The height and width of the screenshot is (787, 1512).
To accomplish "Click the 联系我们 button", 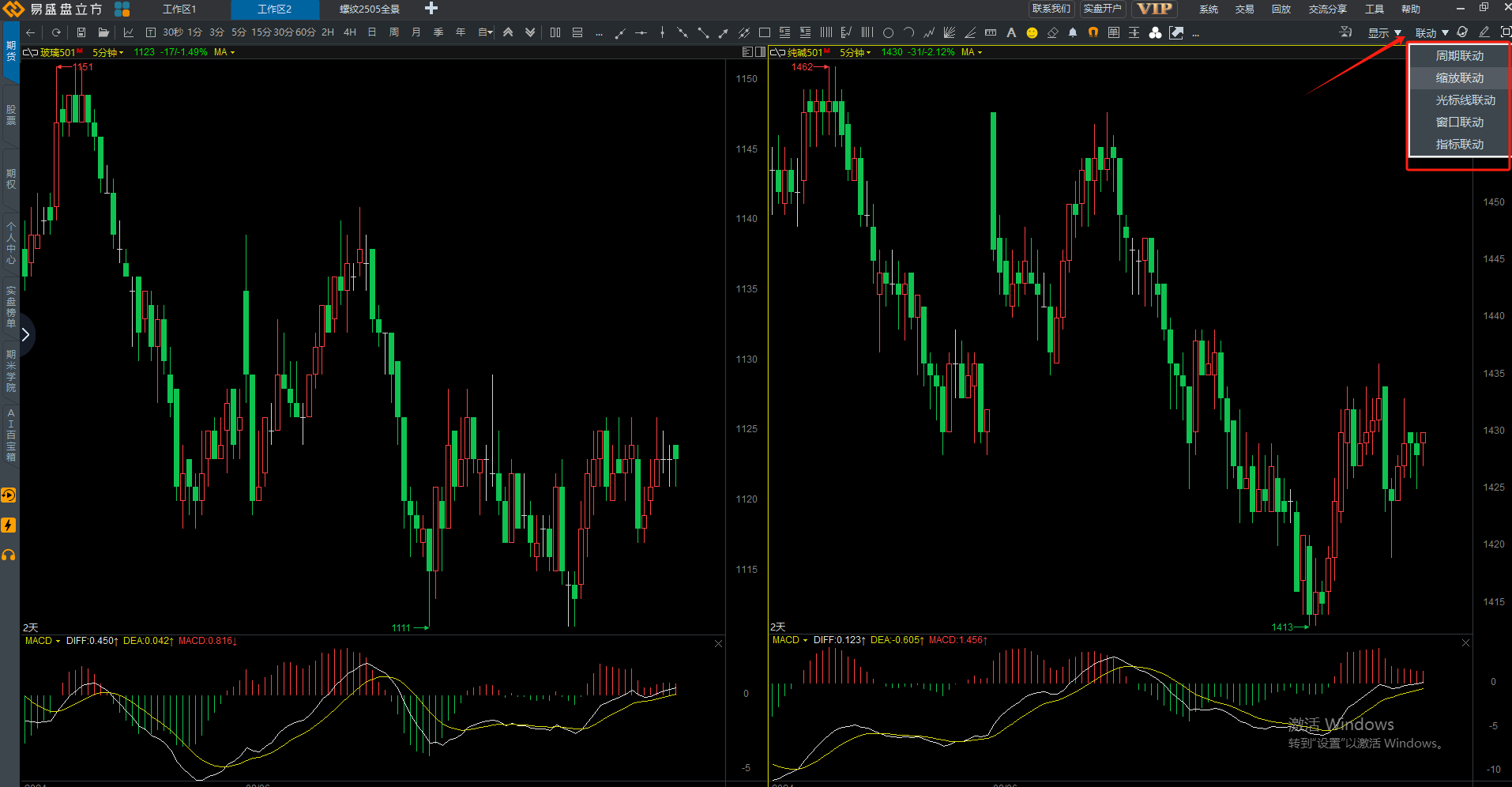I will coord(1051,9).
